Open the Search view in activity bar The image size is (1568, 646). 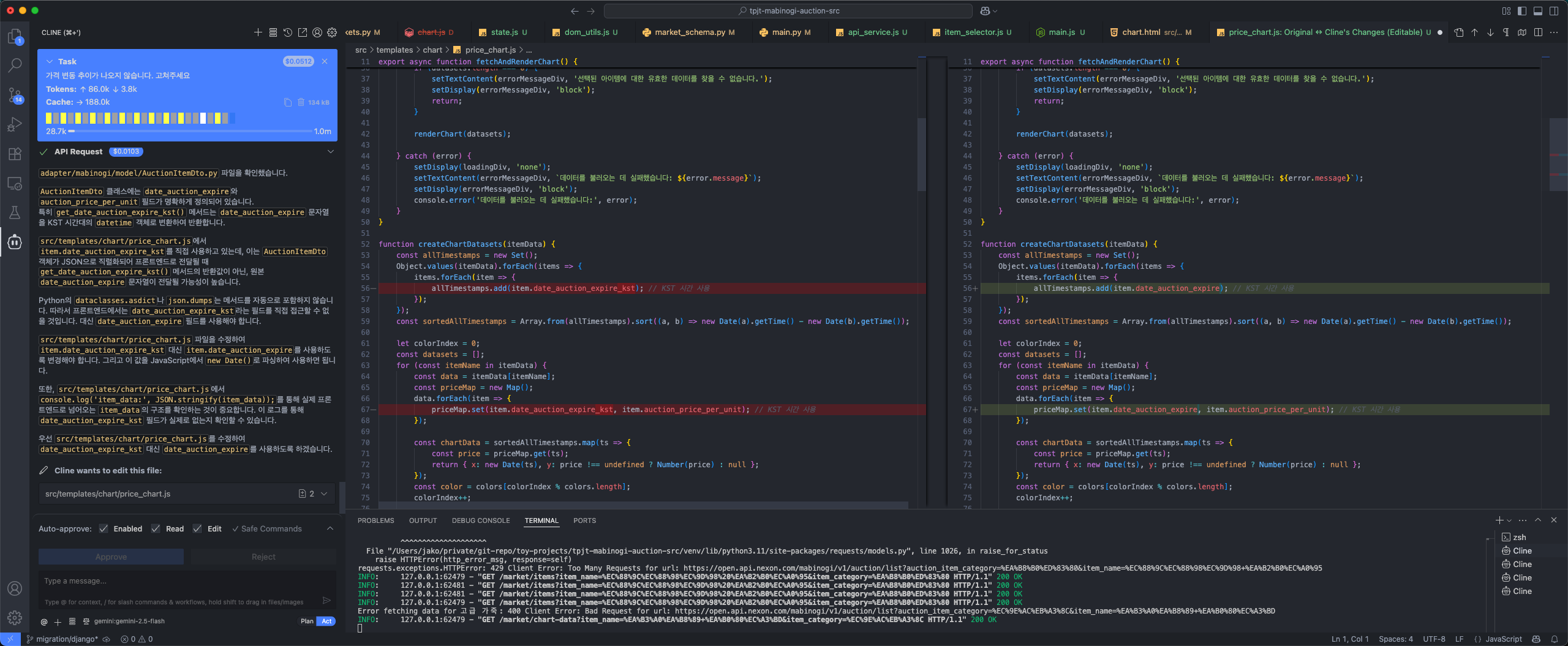coord(15,65)
